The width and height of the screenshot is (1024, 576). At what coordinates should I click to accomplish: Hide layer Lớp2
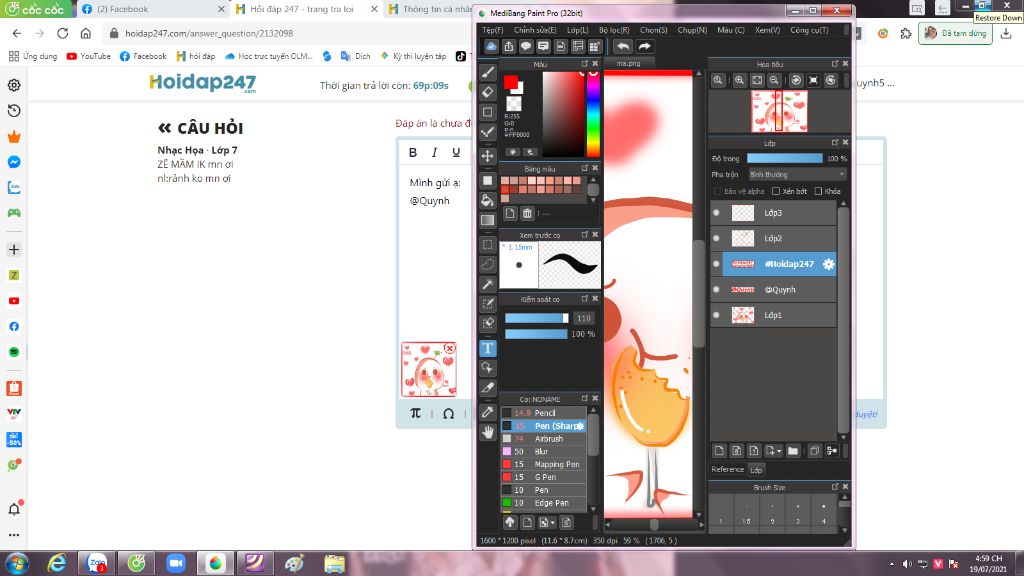pyautogui.click(x=716, y=238)
